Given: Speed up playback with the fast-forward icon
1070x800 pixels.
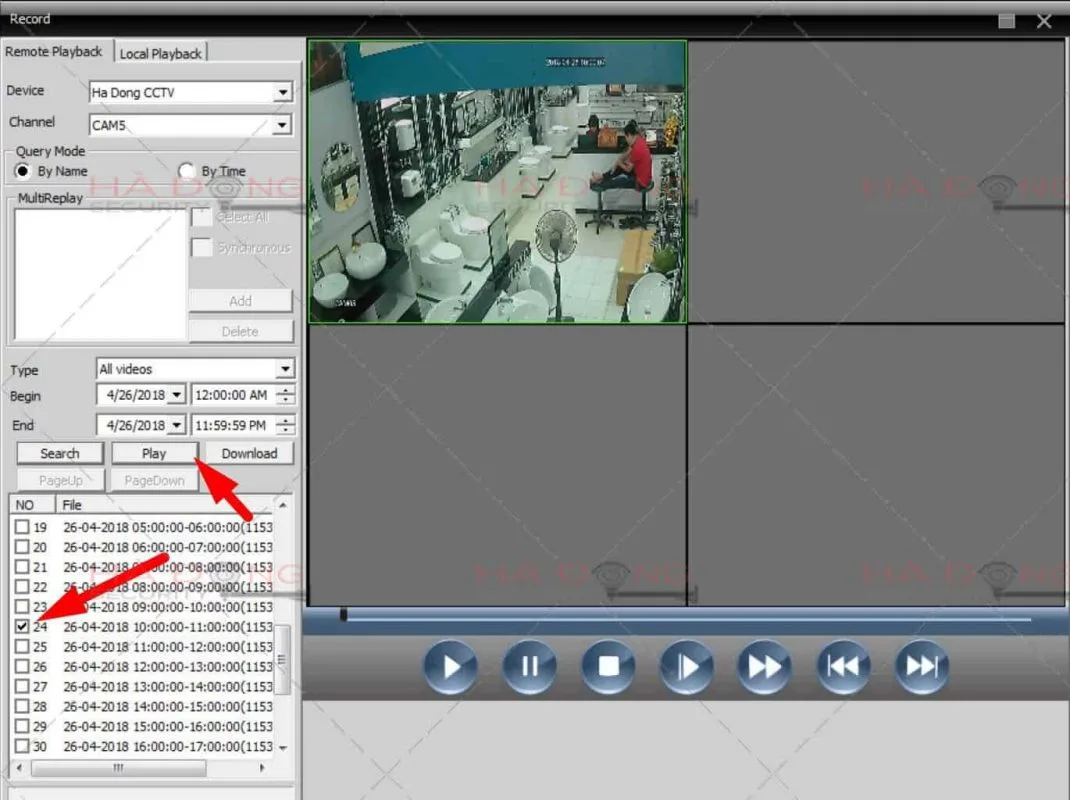Looking at the screenshot, I should 764,666.
